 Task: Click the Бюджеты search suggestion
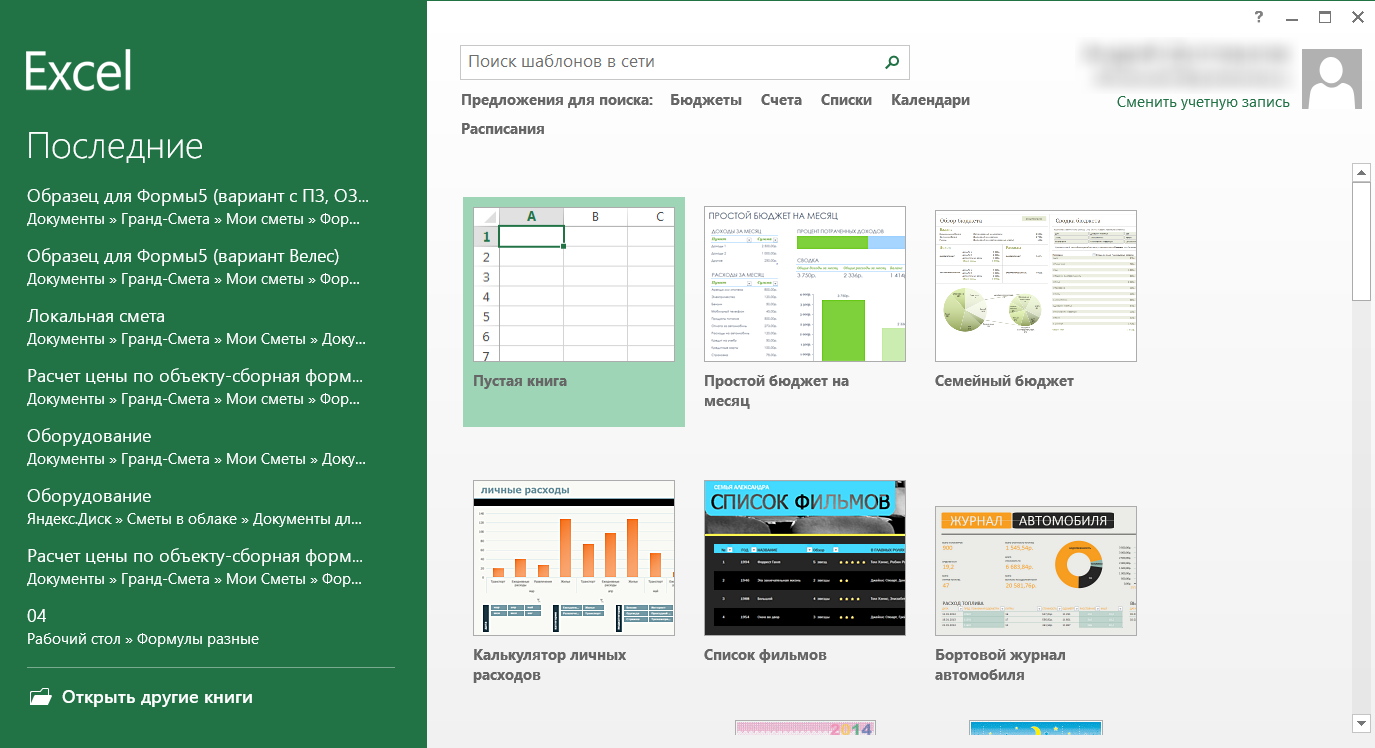point(706,100)
